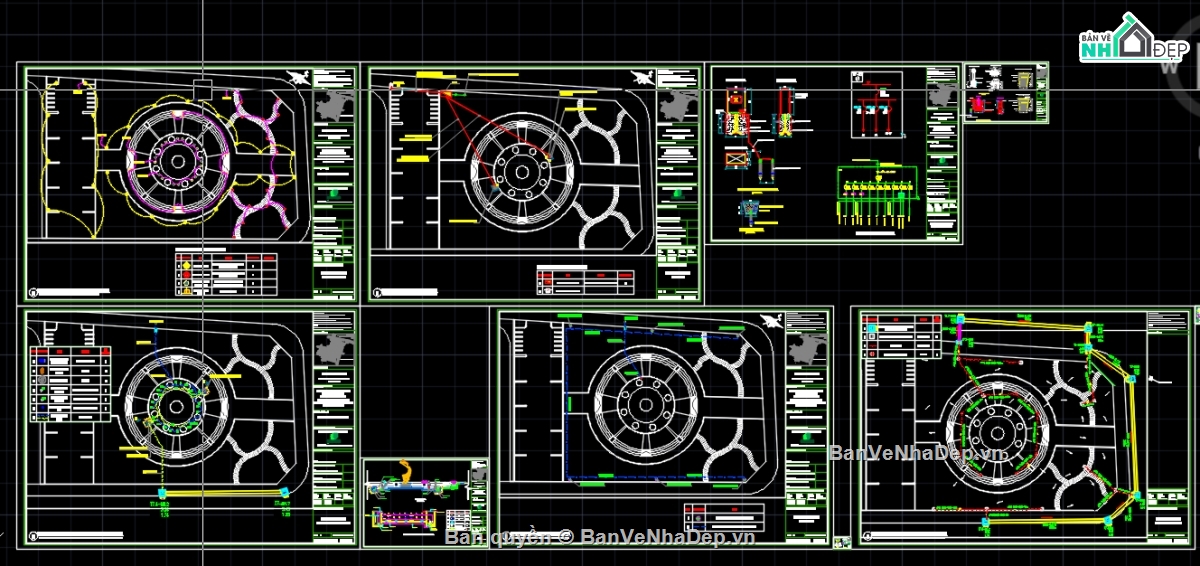Select the small detail sheet in the top-right
1200x566 pixels.
click(1006, 93)
